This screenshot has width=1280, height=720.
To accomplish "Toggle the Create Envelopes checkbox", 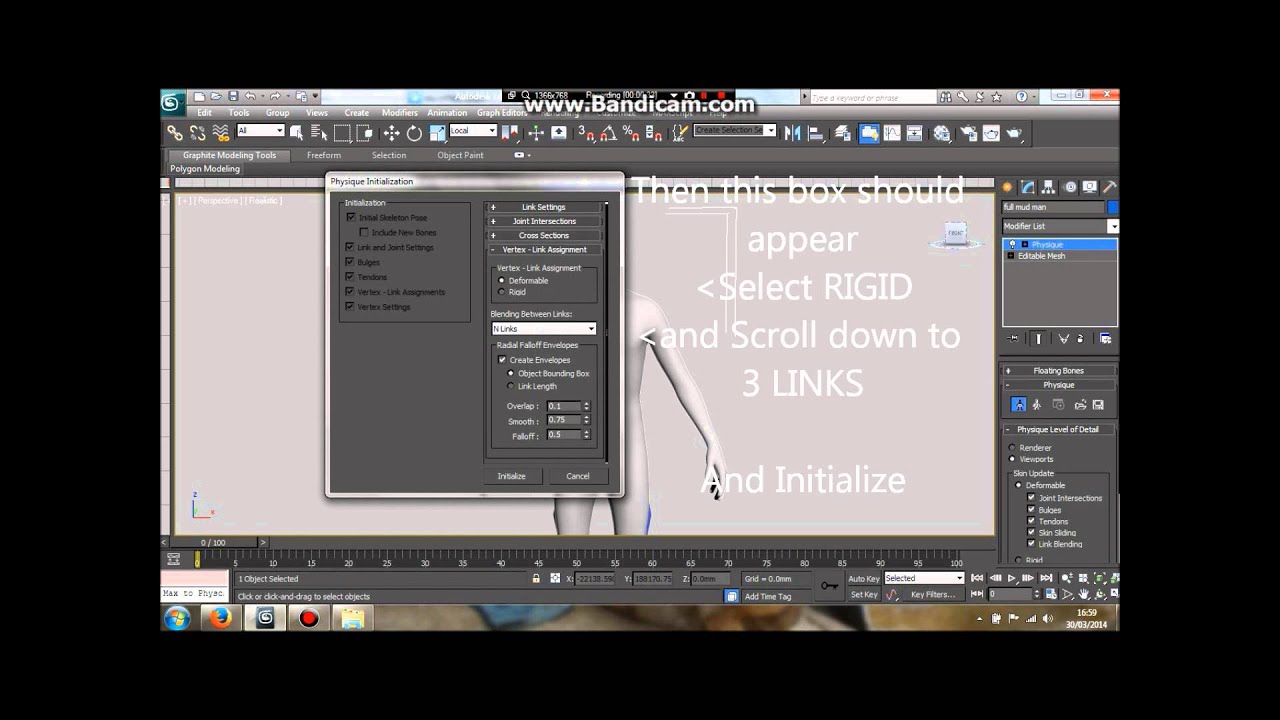I will point(502,360).
